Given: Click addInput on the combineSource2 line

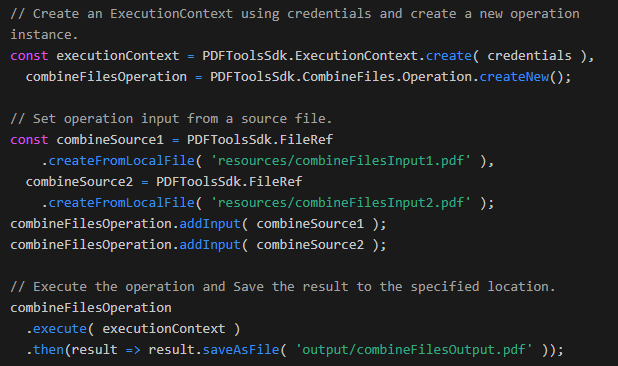Looking at the screenshot, I should (x=210, y=245).
